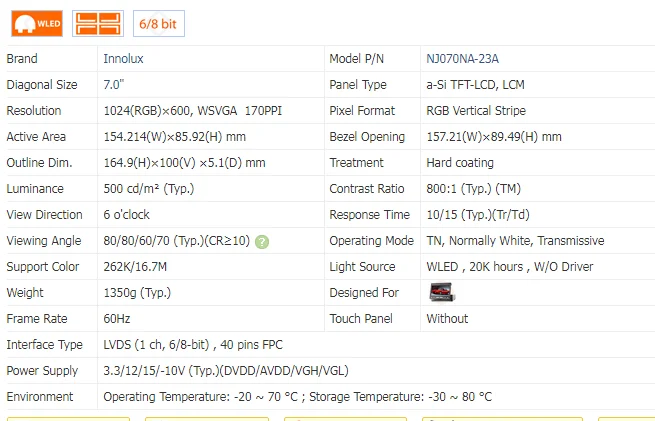Click the panel layout orientation icon

click(98, 24)
